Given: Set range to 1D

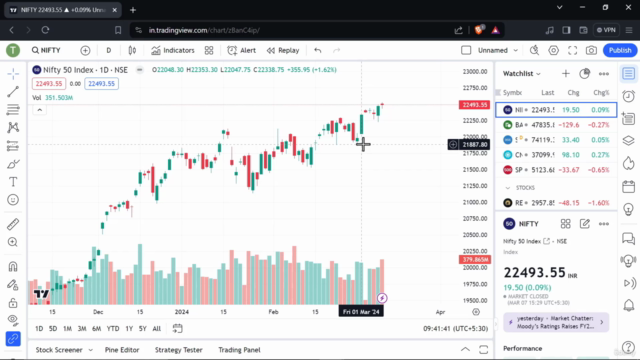Looking at the screenshot, I should click(39, 329).
